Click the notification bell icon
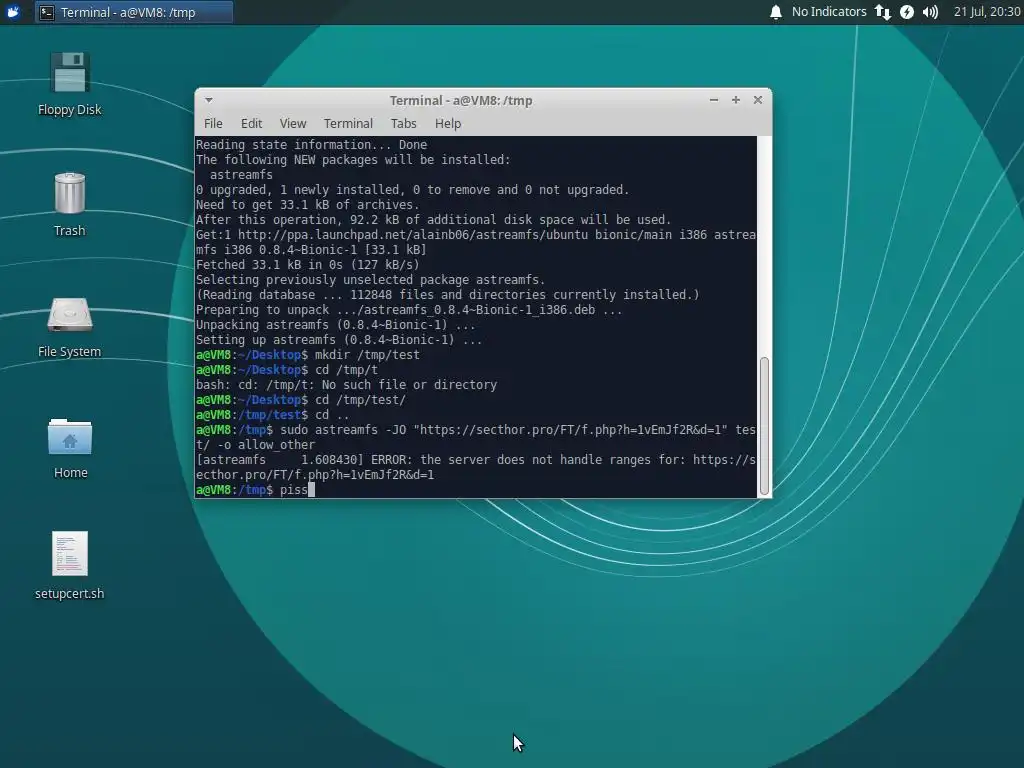The width and height of the screenshot is (1024, 768). 776,12
